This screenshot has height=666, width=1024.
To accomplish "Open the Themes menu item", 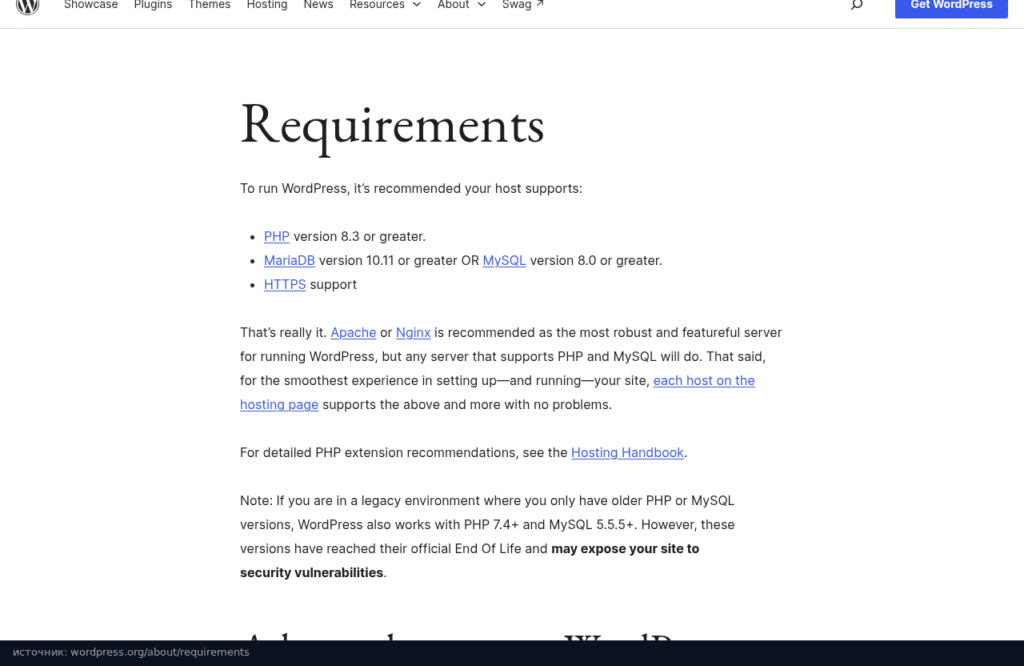I will (x=209, y=5).
